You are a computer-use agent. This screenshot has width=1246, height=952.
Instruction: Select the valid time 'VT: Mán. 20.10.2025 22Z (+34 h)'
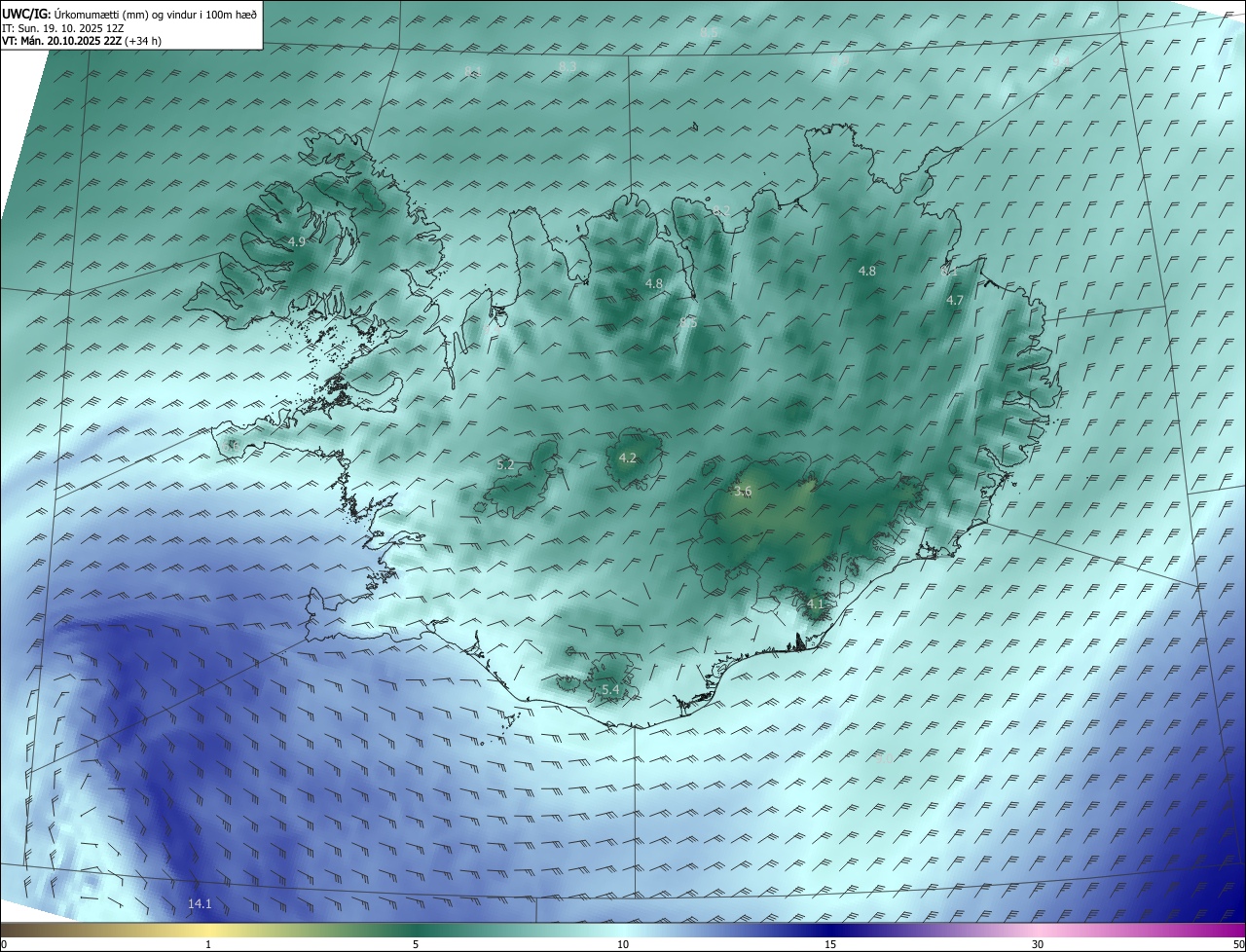pos(82,41)
